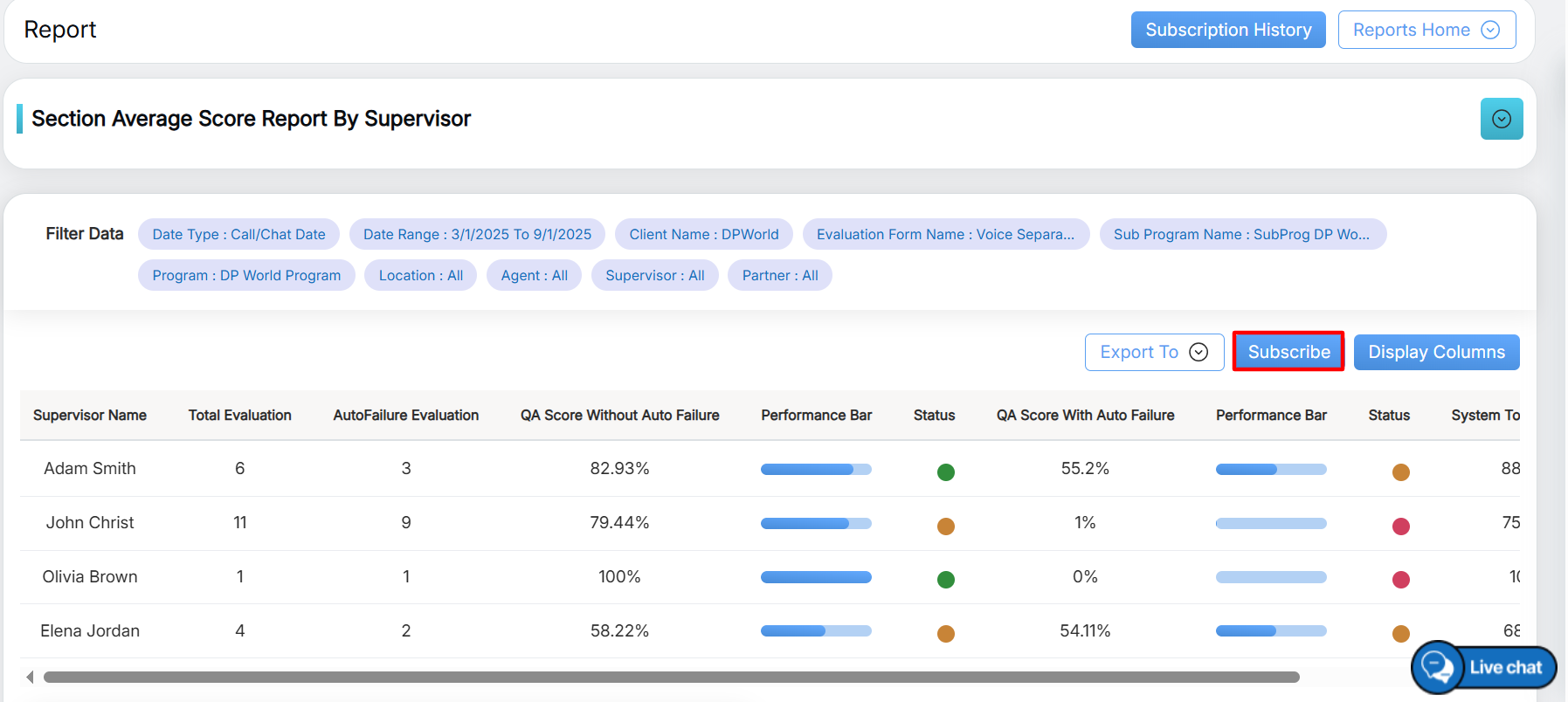Screen dimensions: 1568x702
Task: Click the left arrow on horizontal scrollbar
Action: (30, 677)
